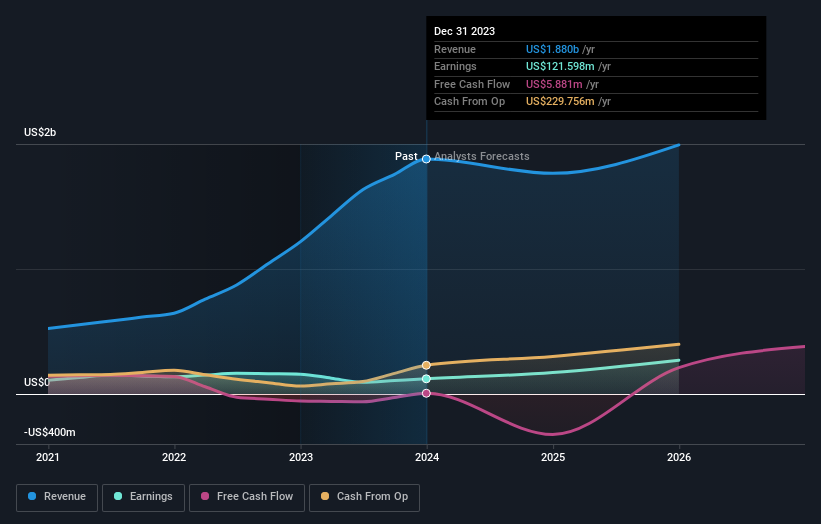This screenshot has width=821, height=524.
Task: Toggle the Cash From Op legend button
Action: coord(364,497)
